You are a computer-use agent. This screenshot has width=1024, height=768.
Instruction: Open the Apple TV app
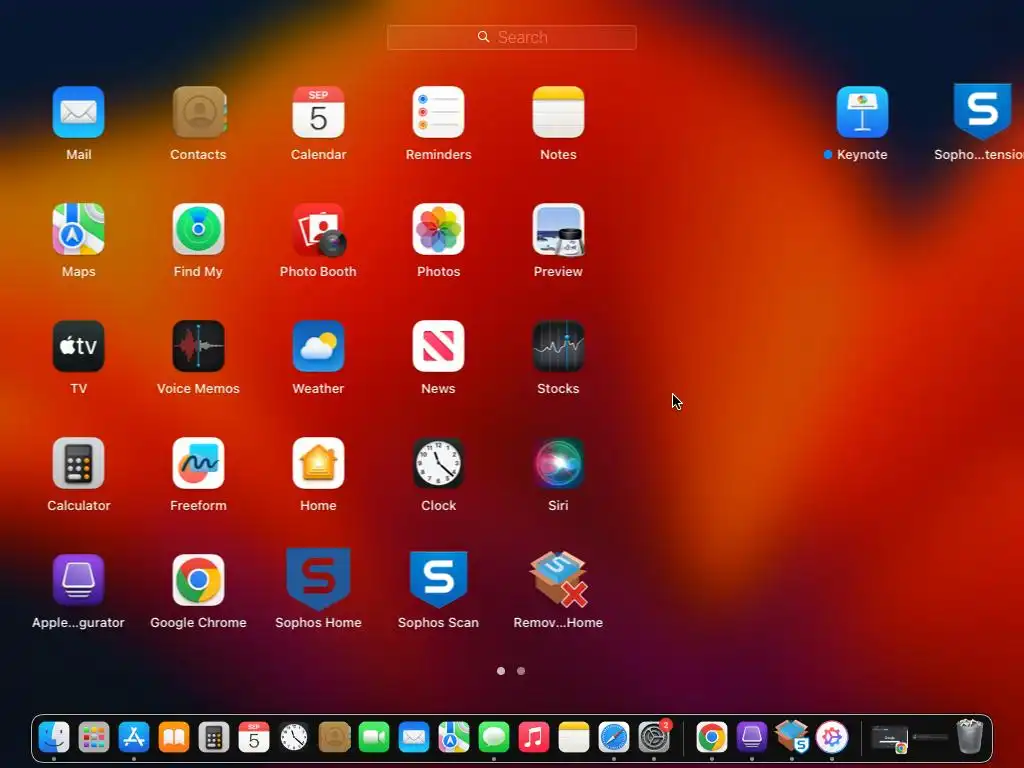[x=78, y=346]
